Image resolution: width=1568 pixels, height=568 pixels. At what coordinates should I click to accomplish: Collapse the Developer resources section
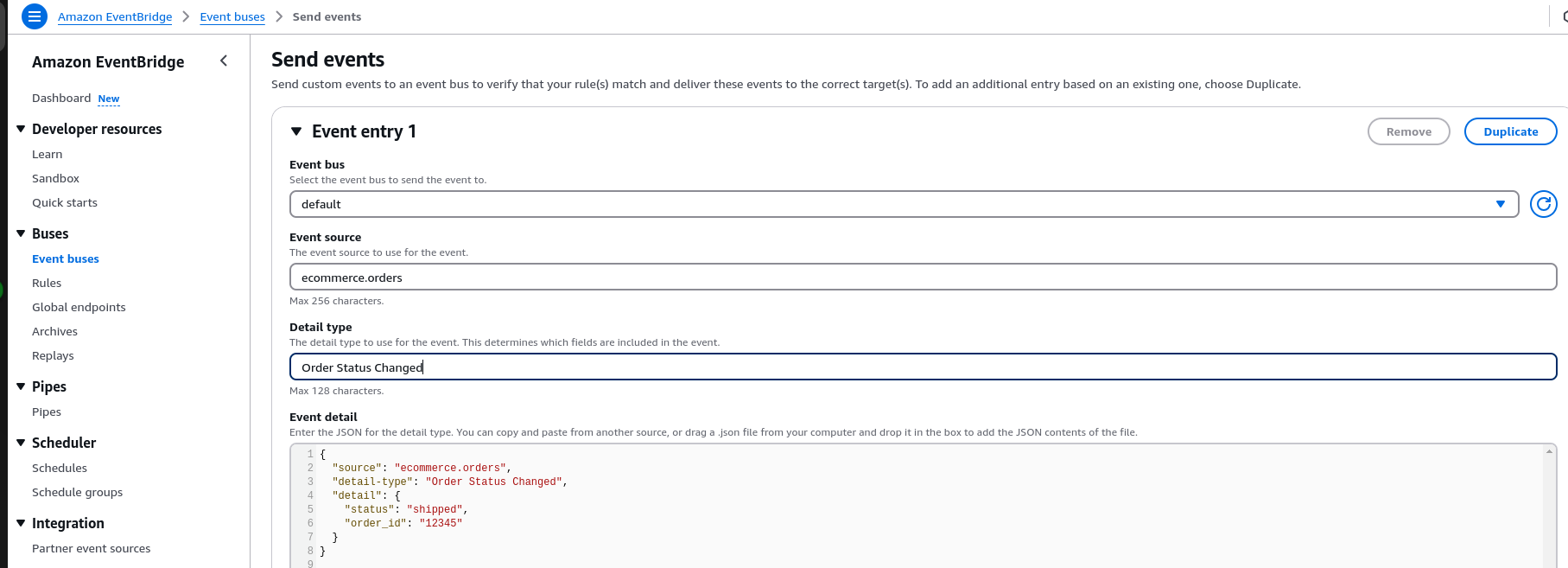21,129
